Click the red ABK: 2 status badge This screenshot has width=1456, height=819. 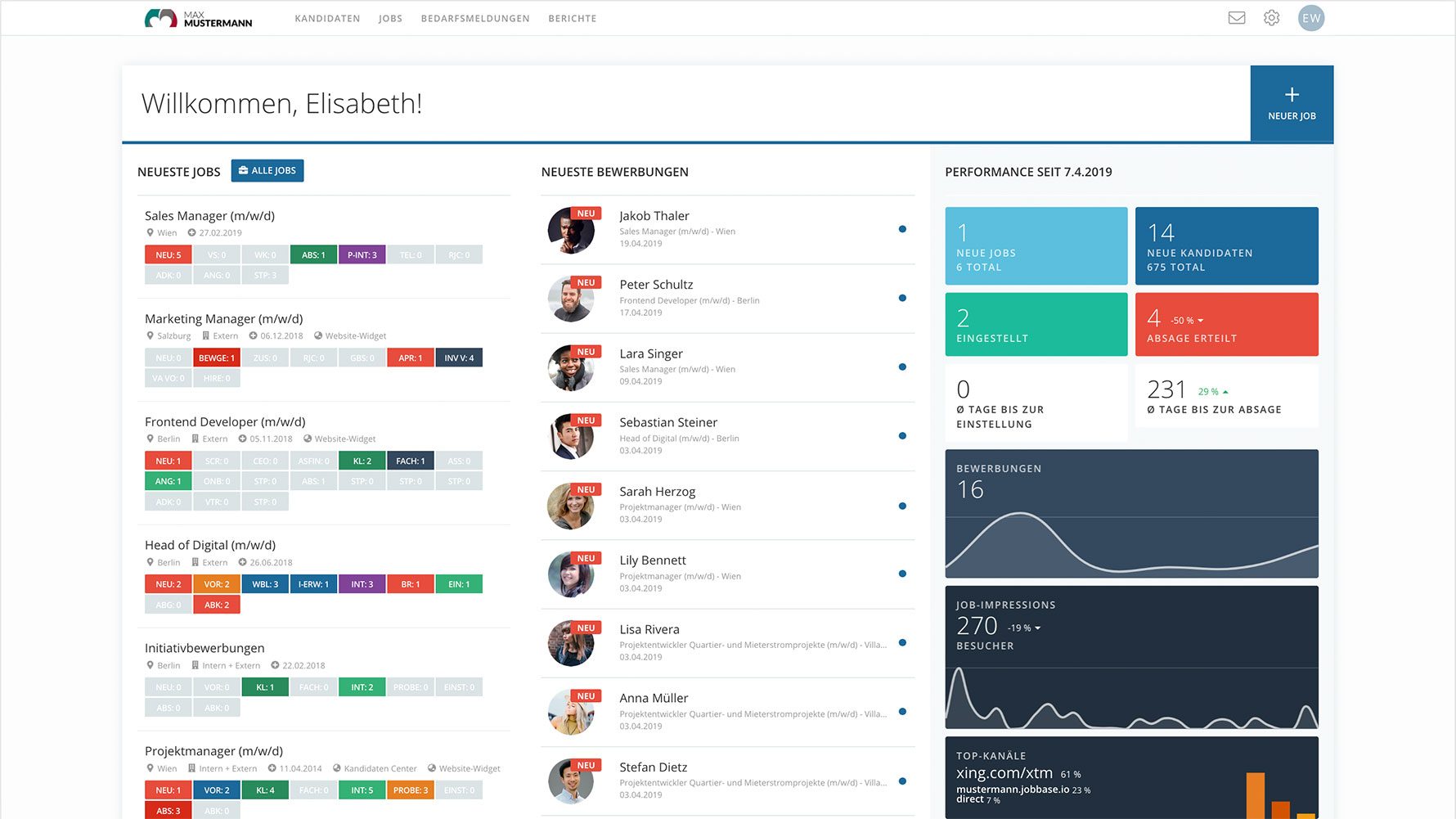point(216,605)
